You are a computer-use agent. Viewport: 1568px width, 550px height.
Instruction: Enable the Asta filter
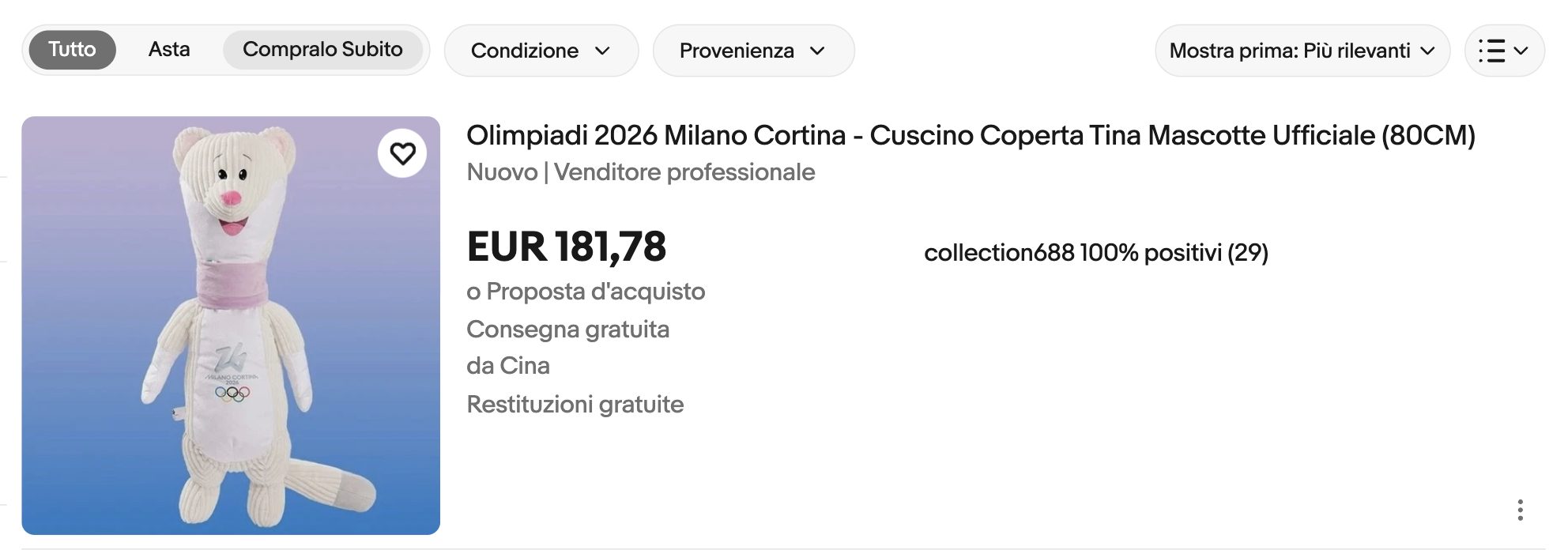pos(168,49)
